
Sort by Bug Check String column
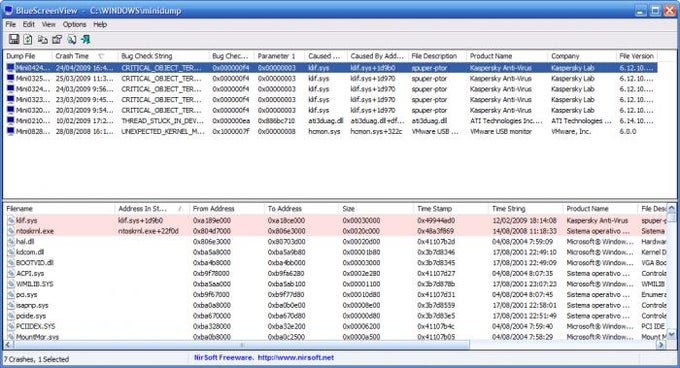click(163, 56)
